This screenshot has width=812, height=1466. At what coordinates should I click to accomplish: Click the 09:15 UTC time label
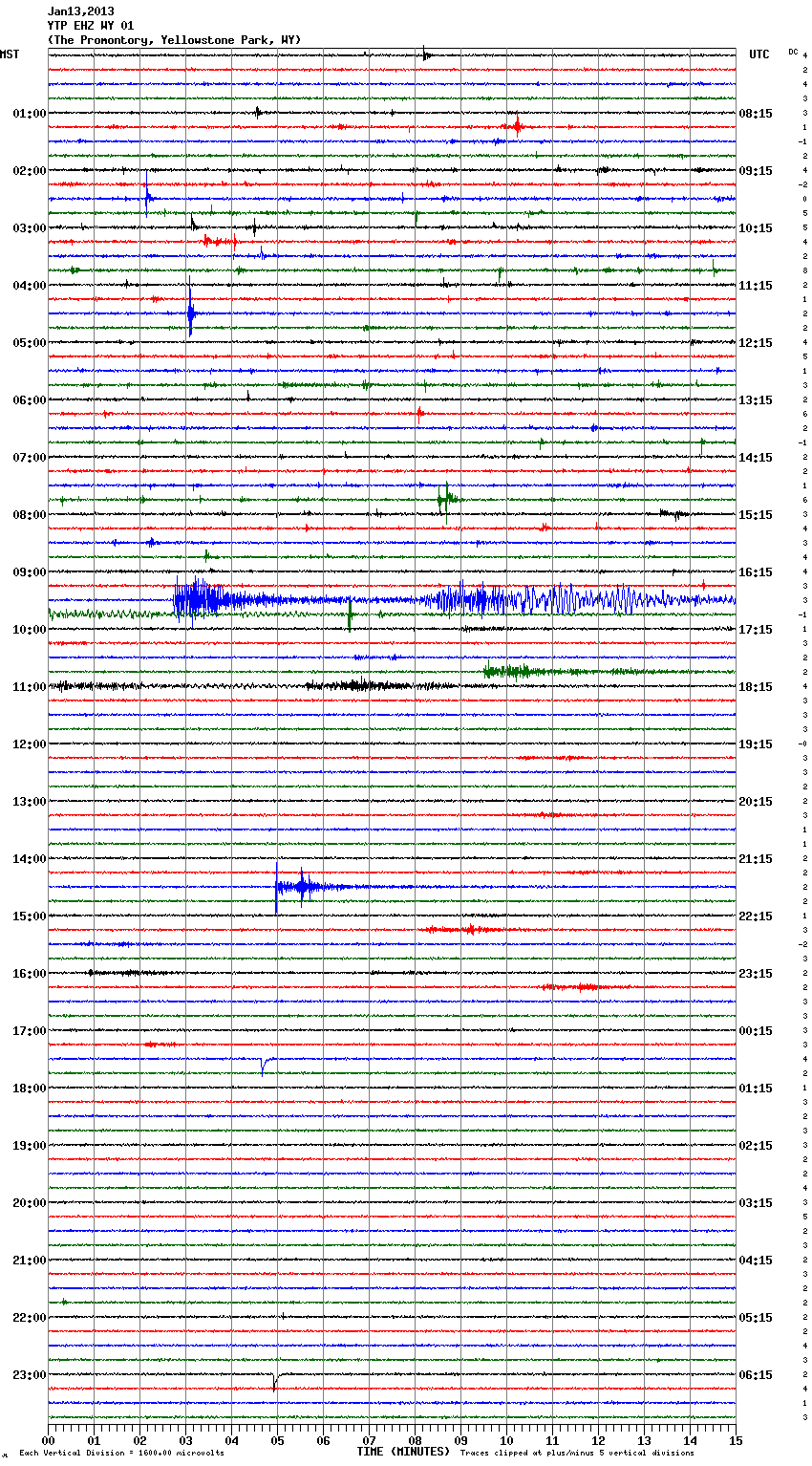[756, 171]
